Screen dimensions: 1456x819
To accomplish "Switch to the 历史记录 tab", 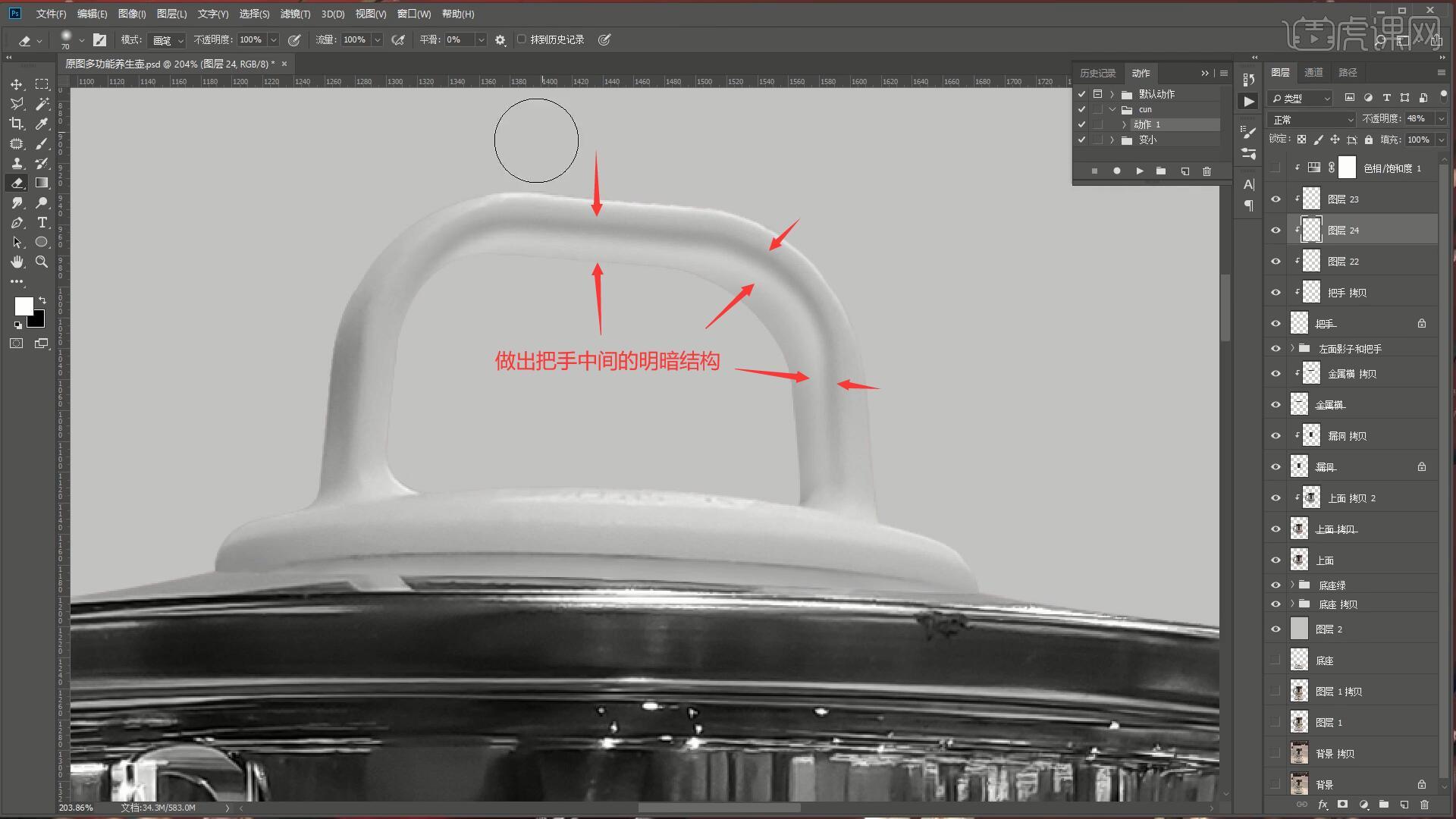I will point(1097,73).
